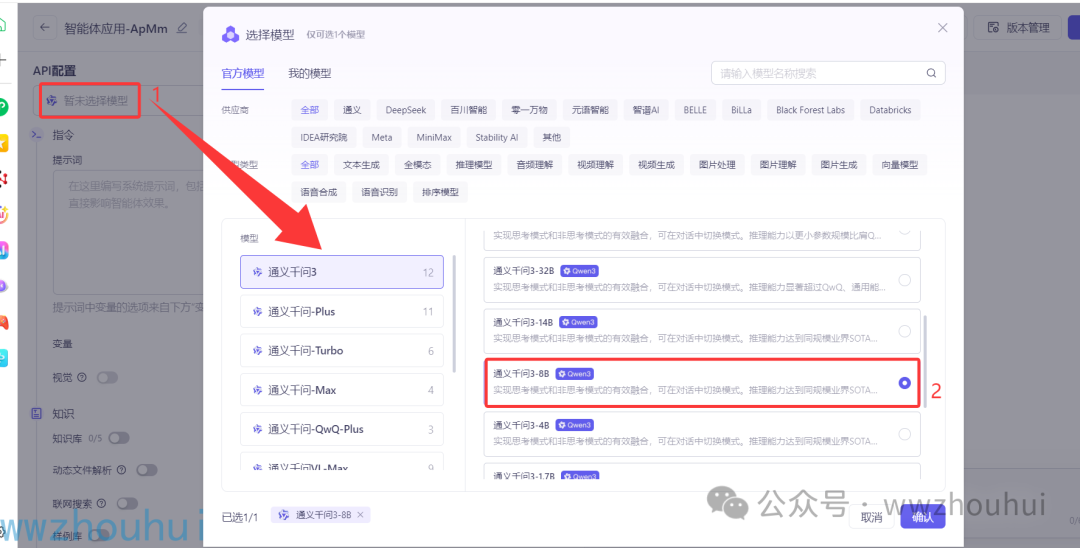Enable the 知识库 switch
The image size is (1080, 548).
[x=118, y=438]
